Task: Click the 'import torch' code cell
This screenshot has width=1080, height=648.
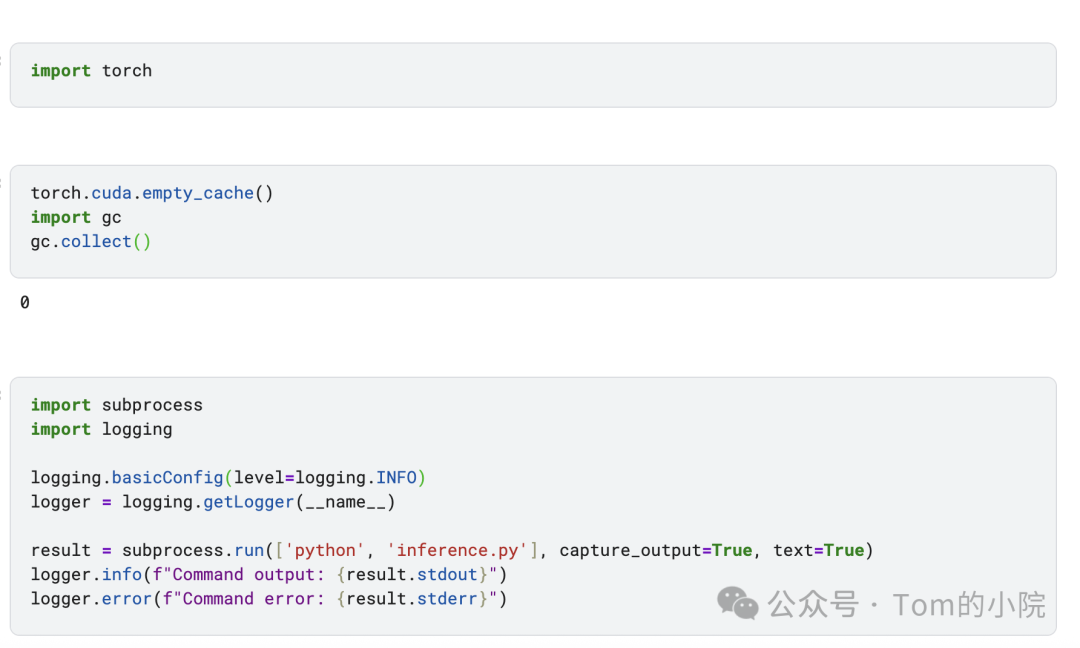Action: [x=532, y=75]
